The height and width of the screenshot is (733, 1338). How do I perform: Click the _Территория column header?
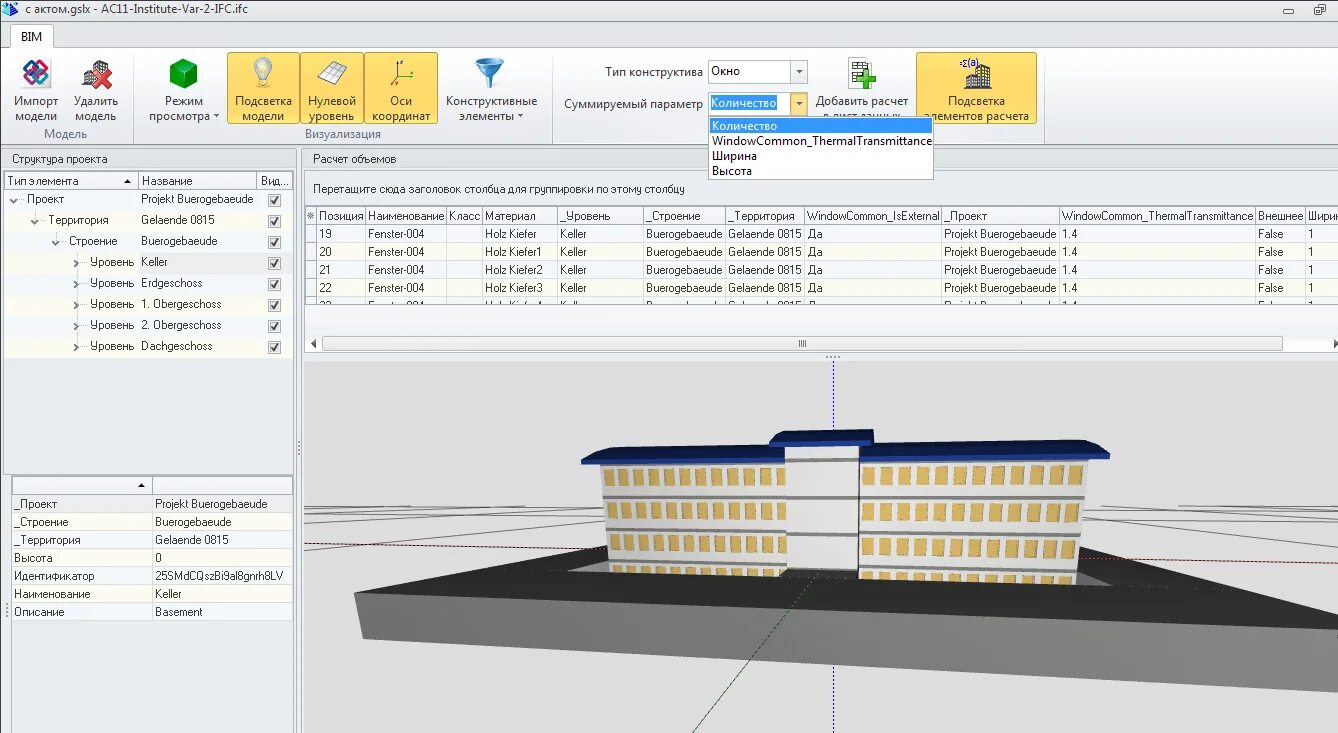pyautogui.click(x=763, y=216)
